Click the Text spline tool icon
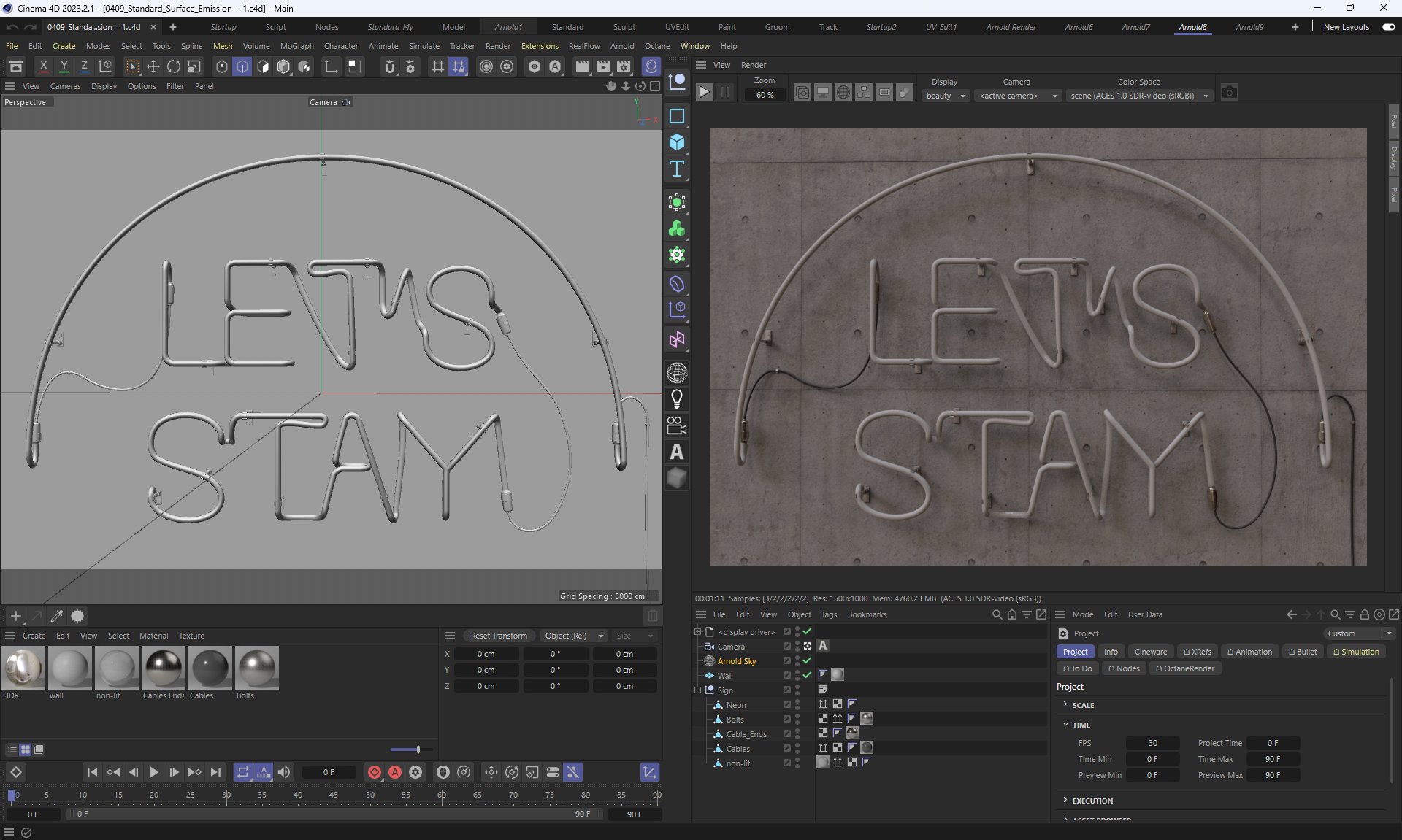The width and height of the screenshot is (1402, 840). [x=677, y=169]
